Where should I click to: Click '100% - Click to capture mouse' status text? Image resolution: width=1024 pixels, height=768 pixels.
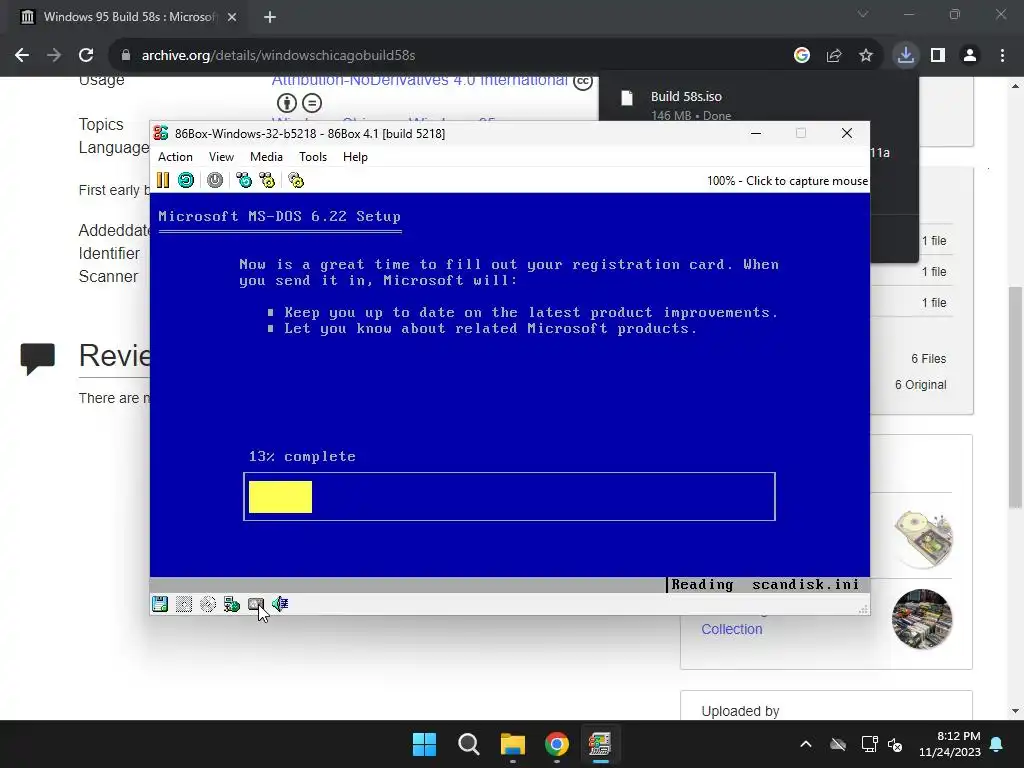click(x=787, y=181)
